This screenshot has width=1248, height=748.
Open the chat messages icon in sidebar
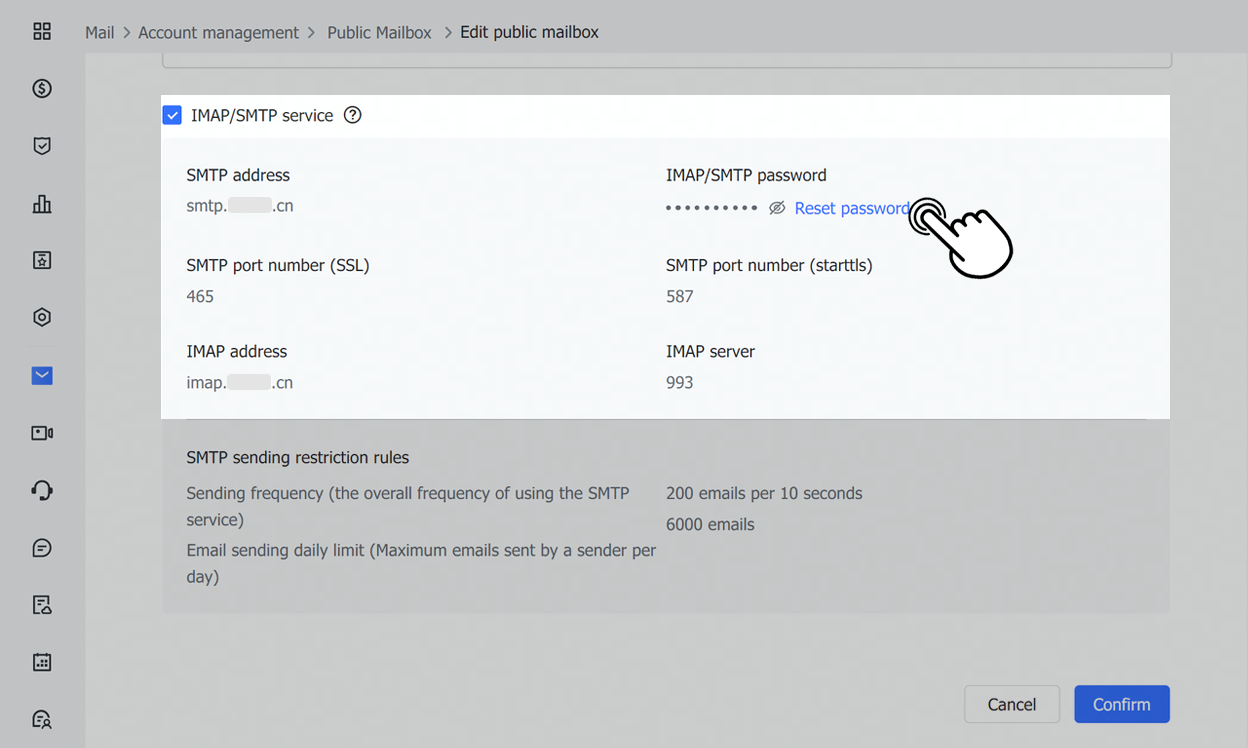(x=41, y=547)
